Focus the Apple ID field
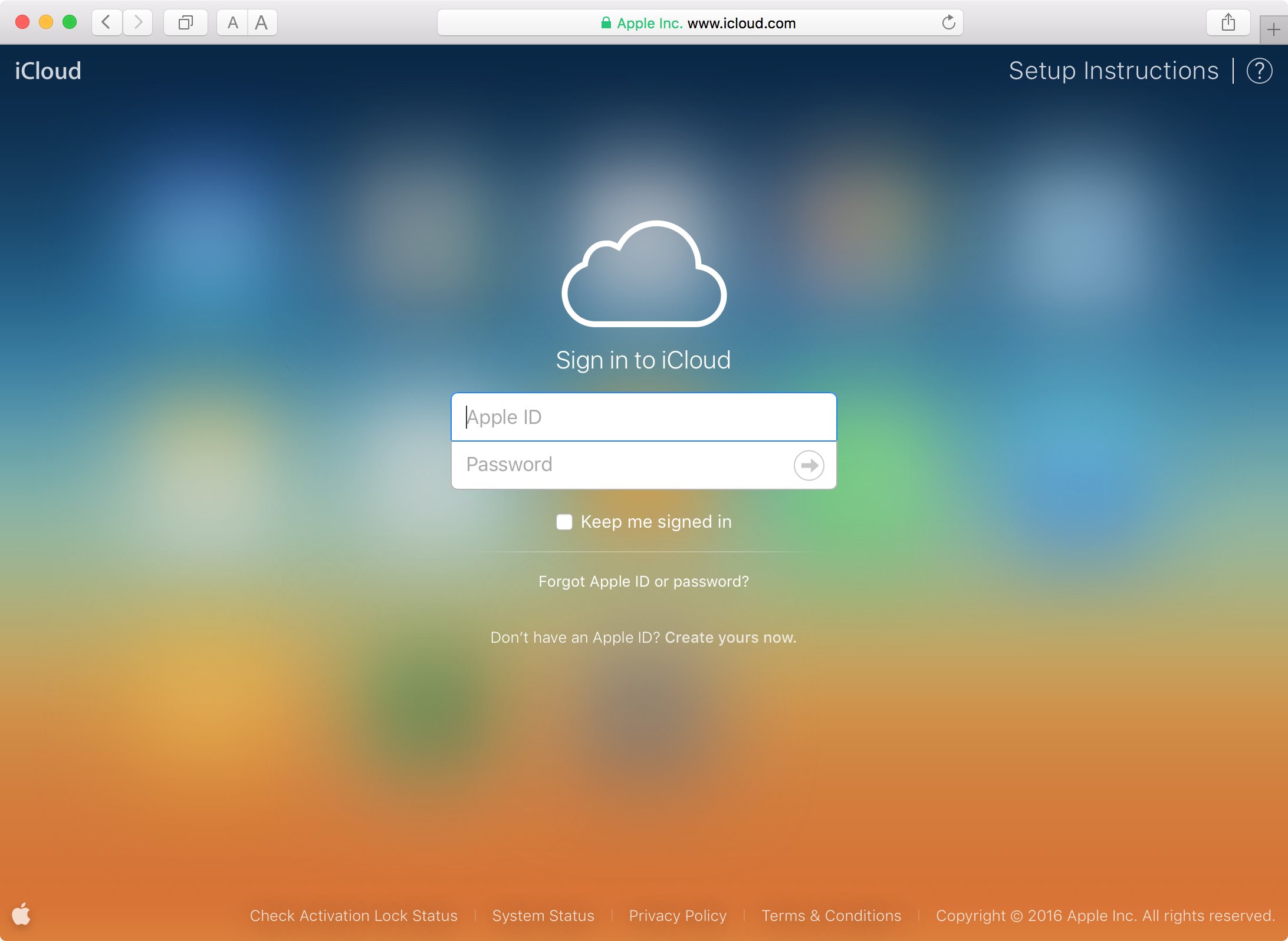Image resolution: width=1288 pixels, height=941 pixels. 644,417
